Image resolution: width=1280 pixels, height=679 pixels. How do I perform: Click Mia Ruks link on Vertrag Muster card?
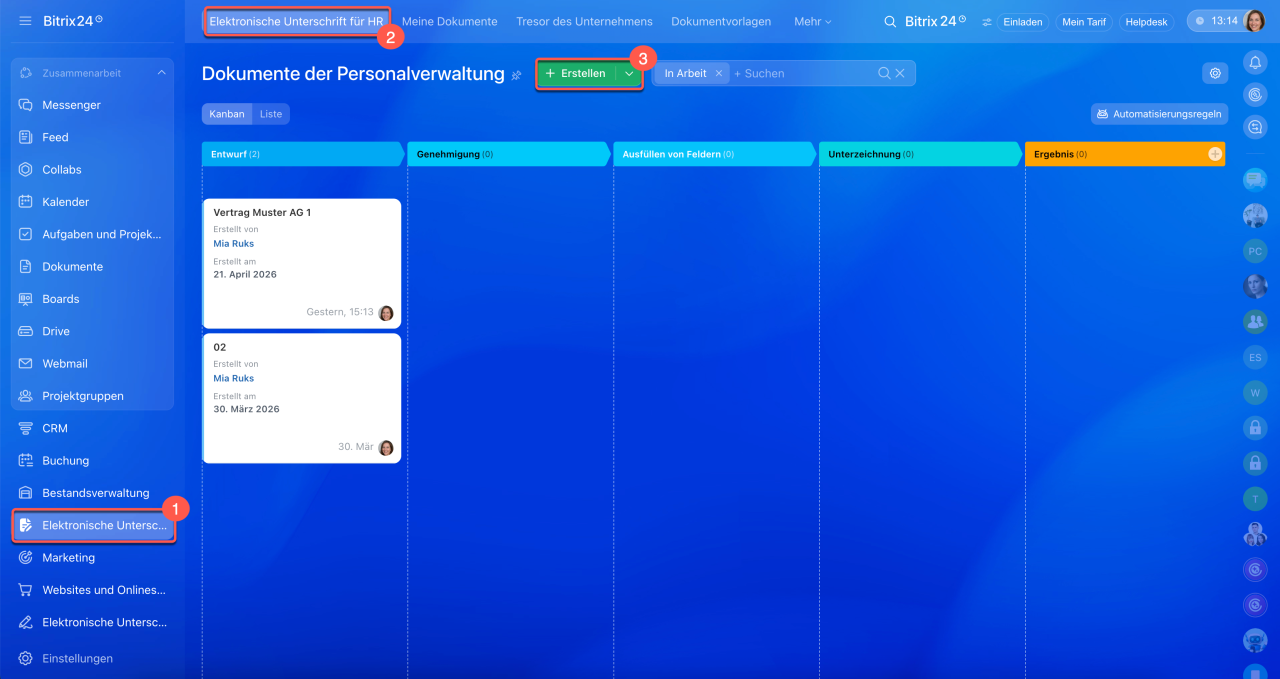click(x=234, y=243)
